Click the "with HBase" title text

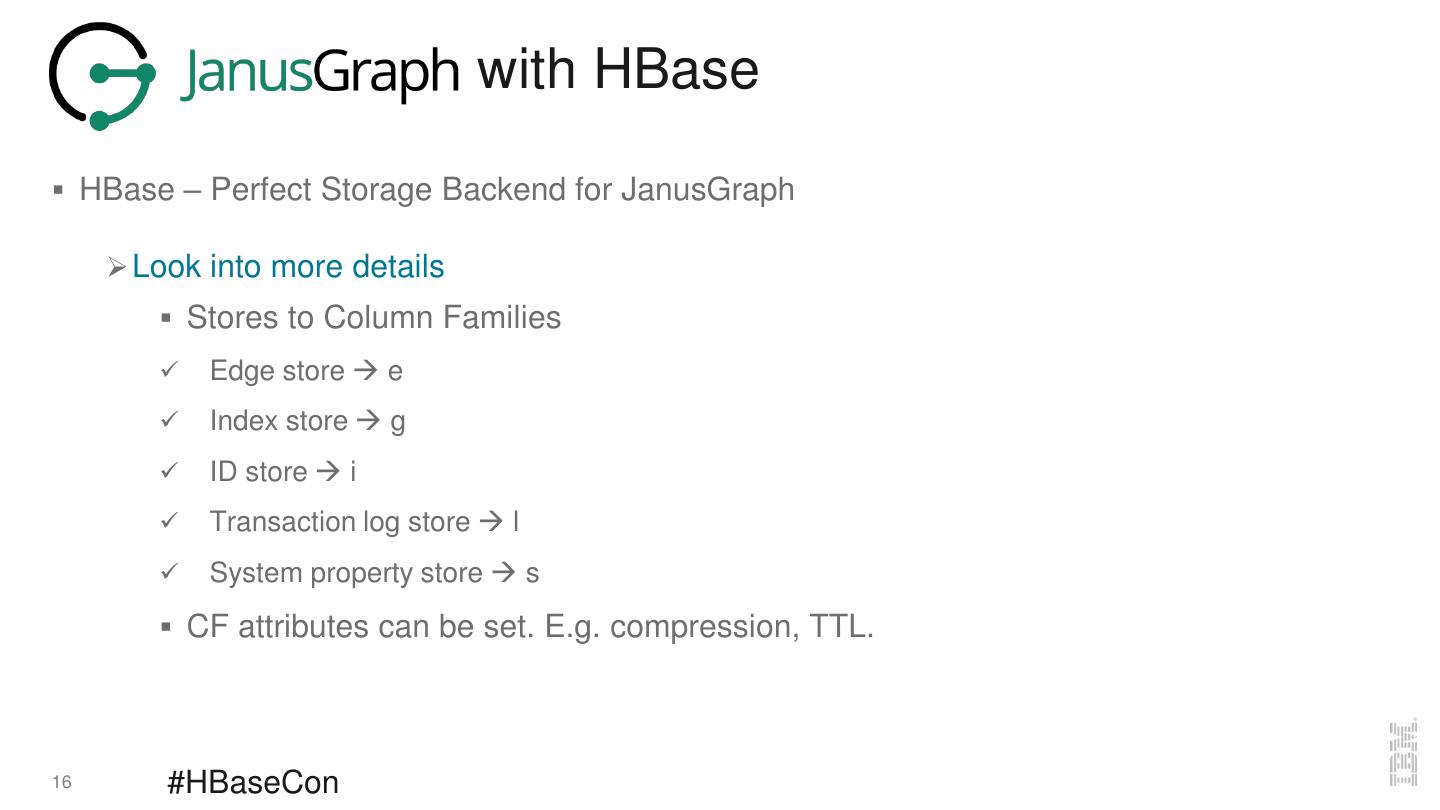[618, 70]
